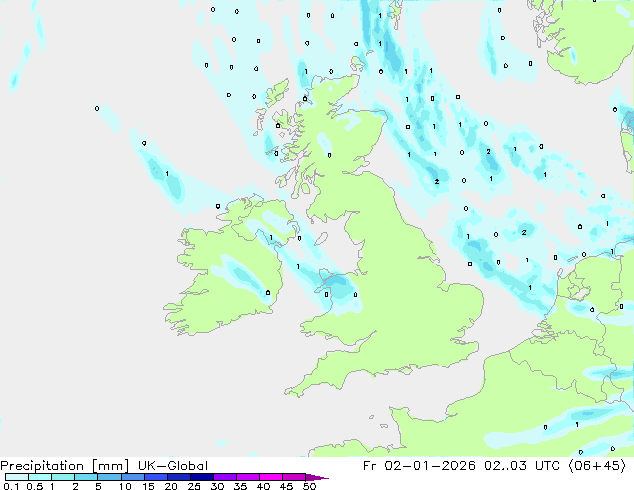Click the 2–5 mm legend color swatch
Screen dimensions: 634x490
click(x=86, y=477)
